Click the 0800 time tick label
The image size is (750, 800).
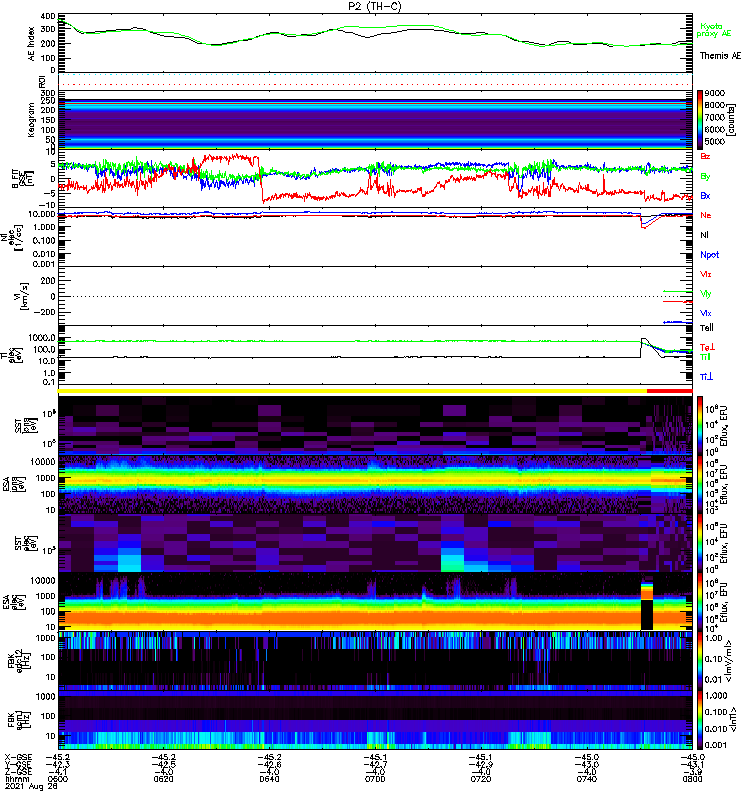pyautogui.click(x=692, y=779)
